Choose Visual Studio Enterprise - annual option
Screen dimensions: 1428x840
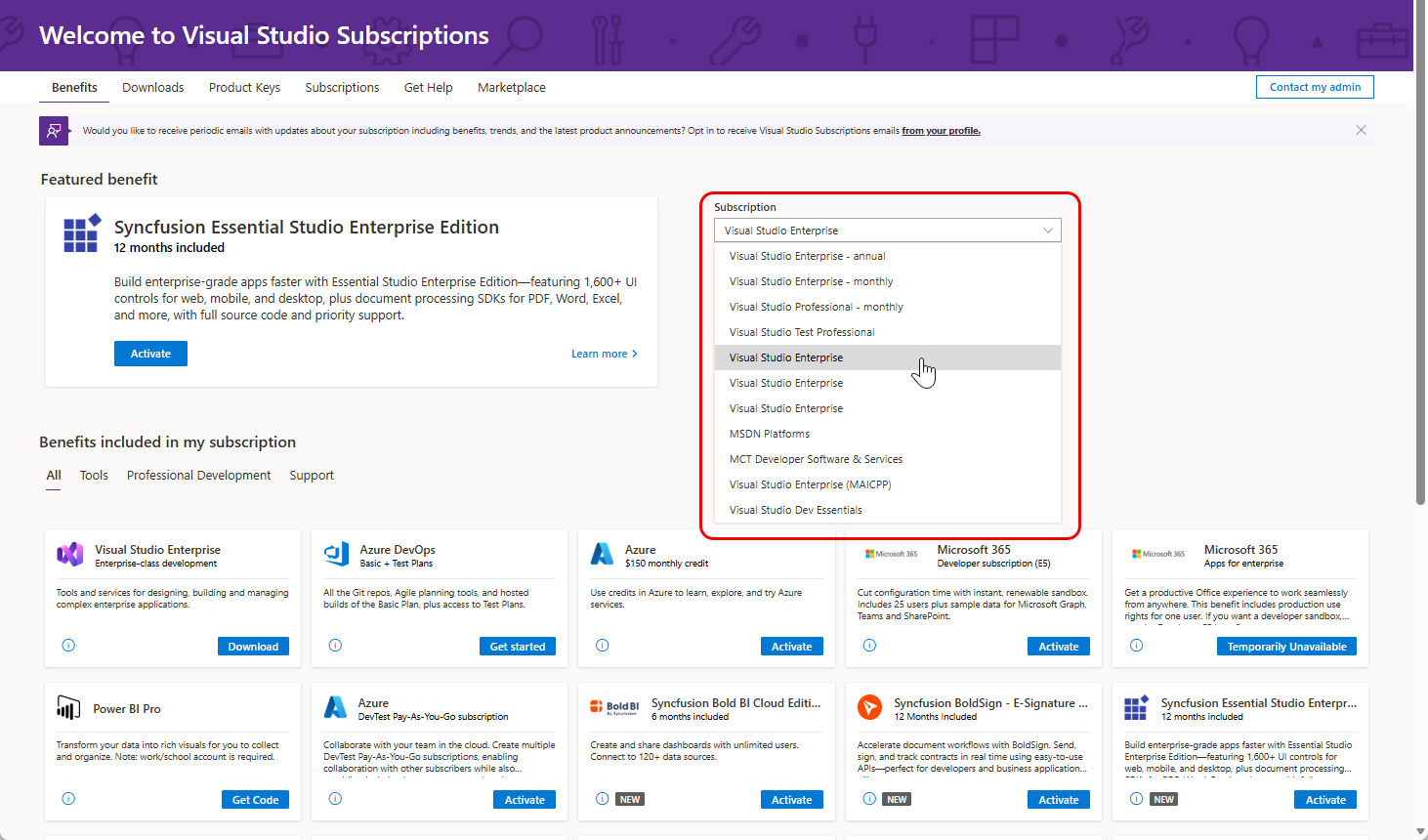point(888,256)
